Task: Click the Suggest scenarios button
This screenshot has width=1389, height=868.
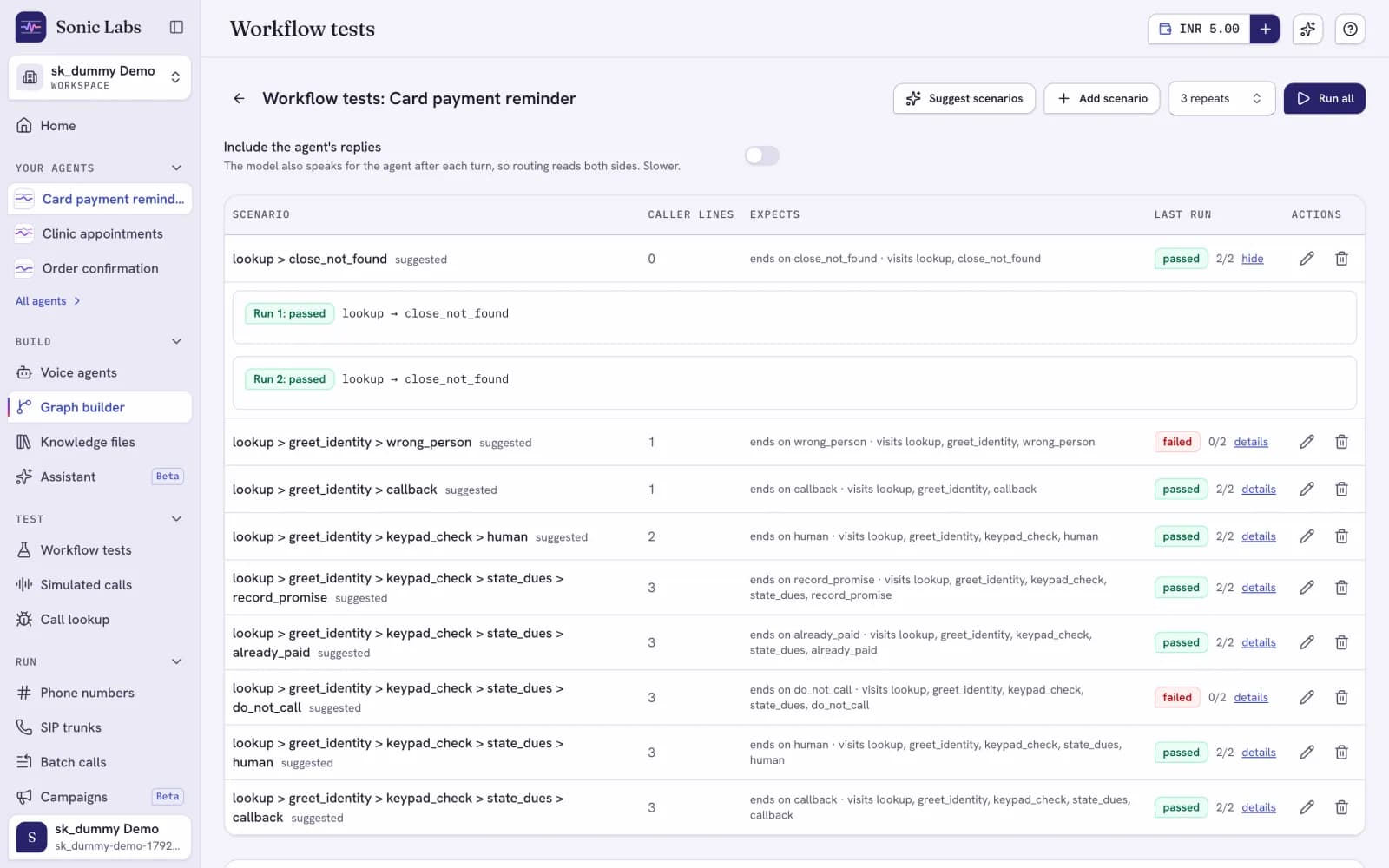Action: pos(964,99)
